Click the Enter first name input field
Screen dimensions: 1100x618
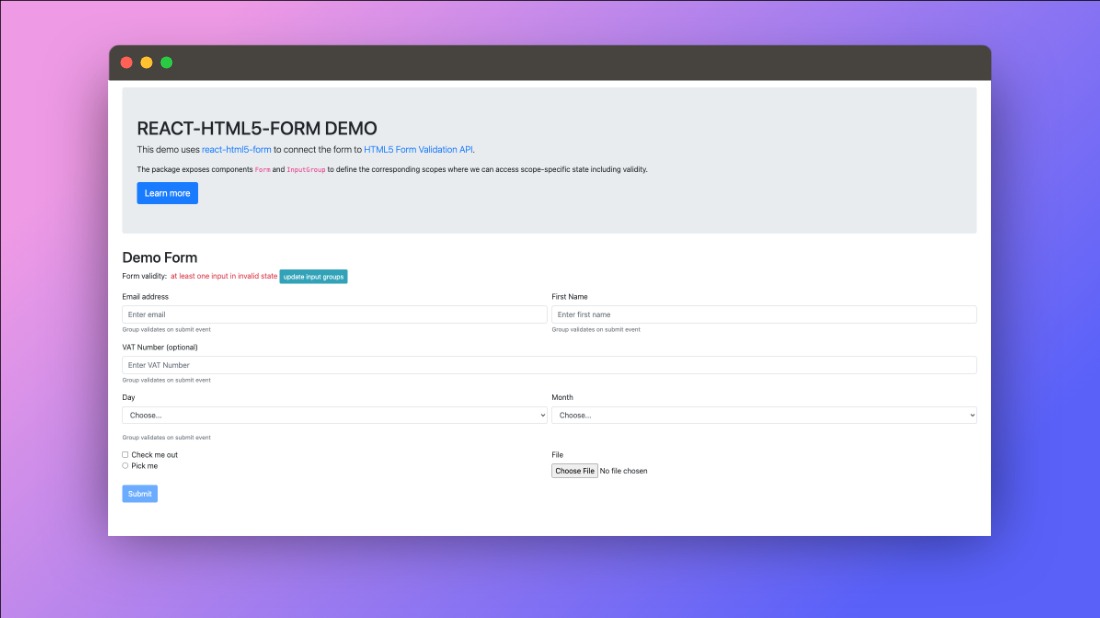pos(764,313)
